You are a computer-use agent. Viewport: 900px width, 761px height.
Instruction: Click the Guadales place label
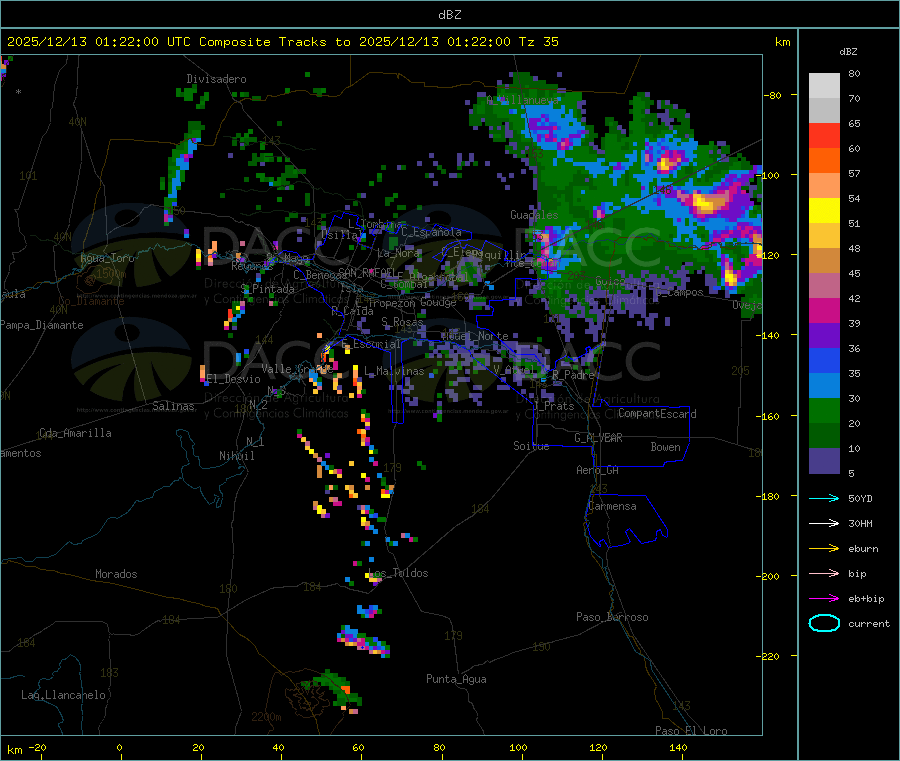click(534, 215)
